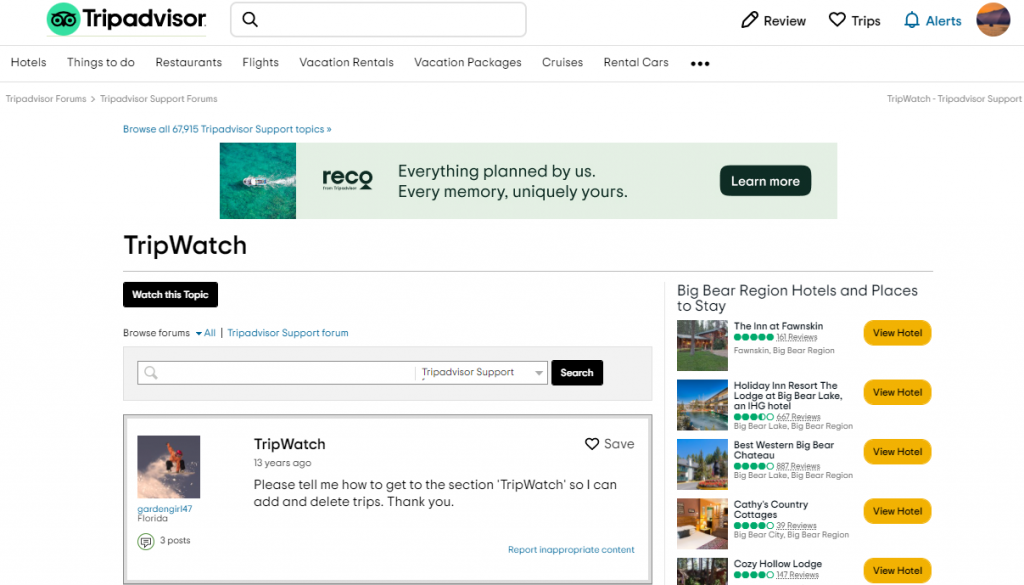Open the Things to do menu

pyautogui.click(x=101, y=63)
